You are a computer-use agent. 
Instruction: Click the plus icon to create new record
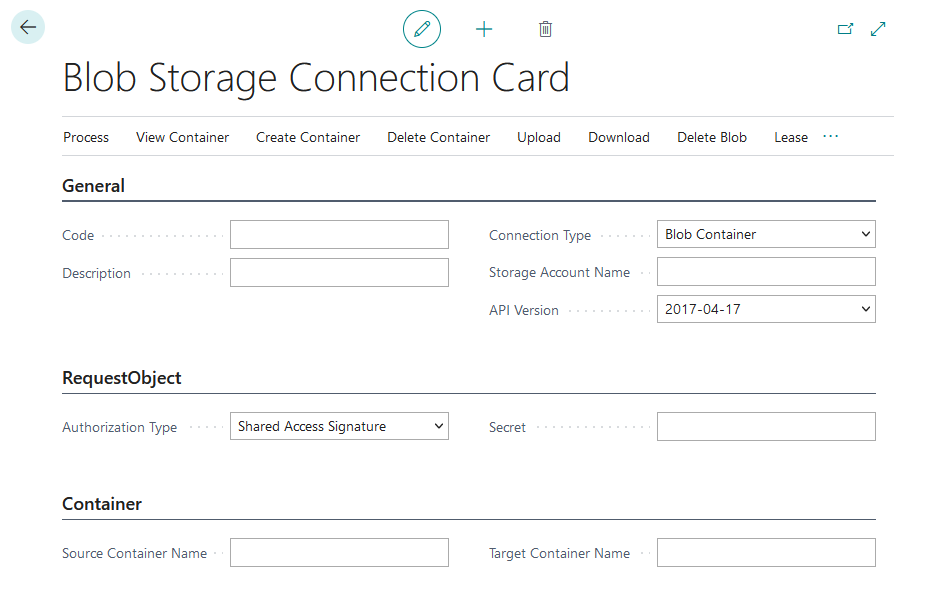(484, 29)
